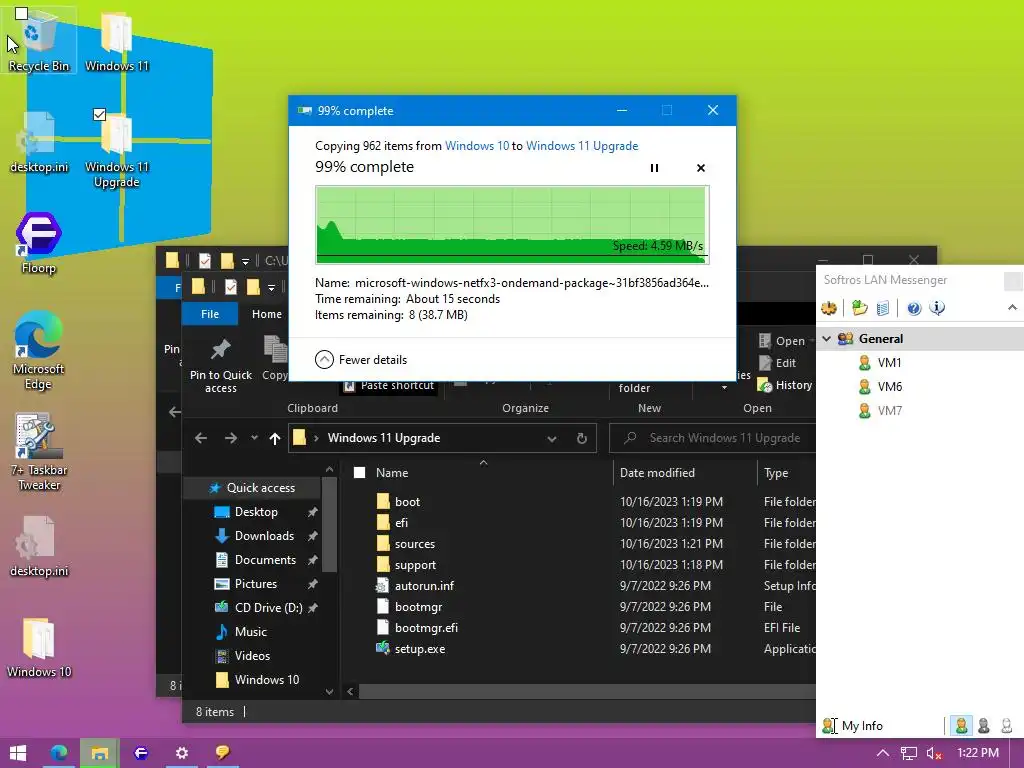Click Pin to Quick access ribbon button
The image size is (1024, 768).
221,365
